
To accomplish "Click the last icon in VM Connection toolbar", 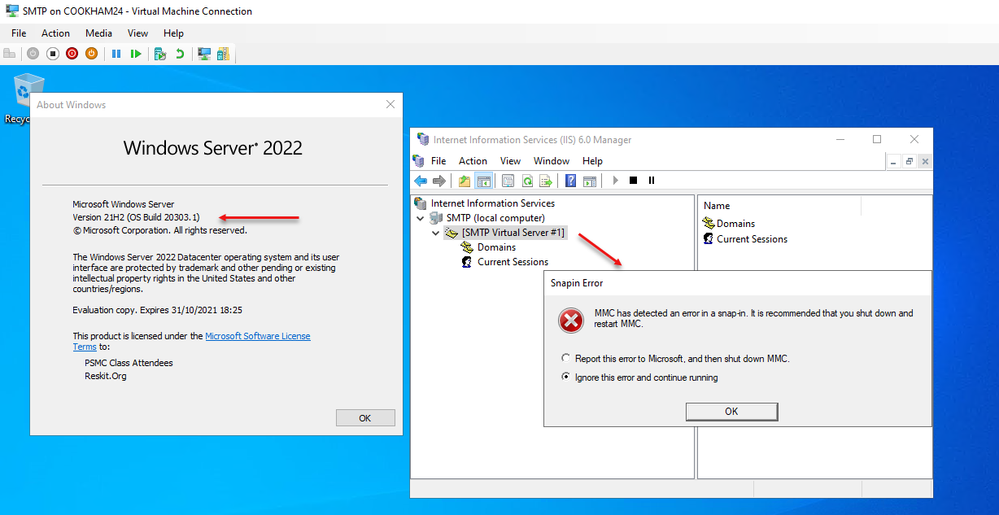I will (x=222, y=54).
